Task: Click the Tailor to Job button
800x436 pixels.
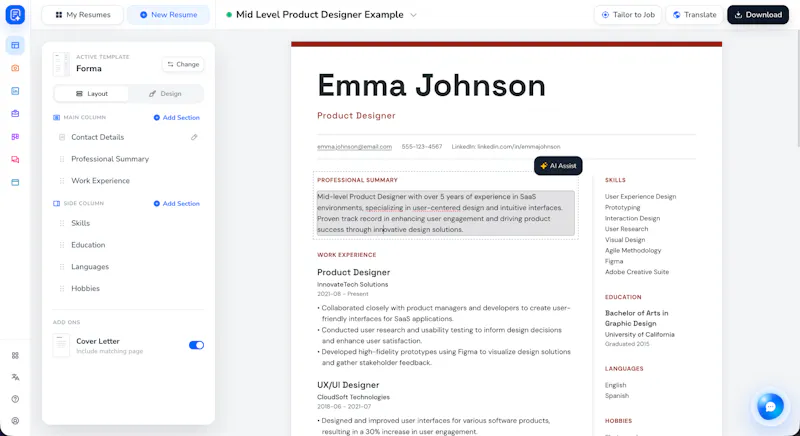Action: click(628, 15)
